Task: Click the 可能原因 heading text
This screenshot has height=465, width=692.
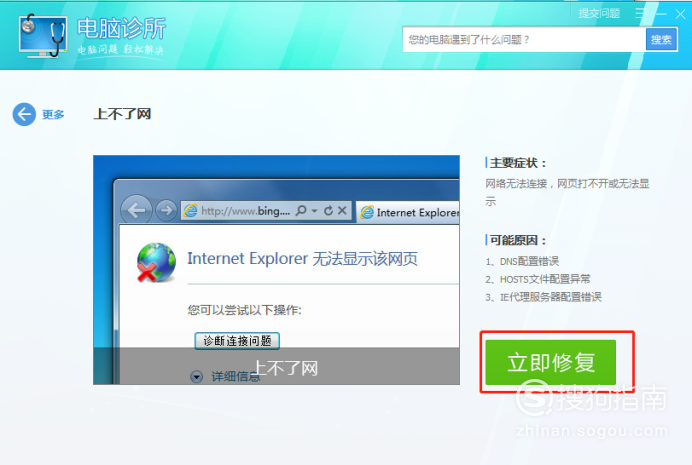Action: pyautogui.click(x=518, y=240)
